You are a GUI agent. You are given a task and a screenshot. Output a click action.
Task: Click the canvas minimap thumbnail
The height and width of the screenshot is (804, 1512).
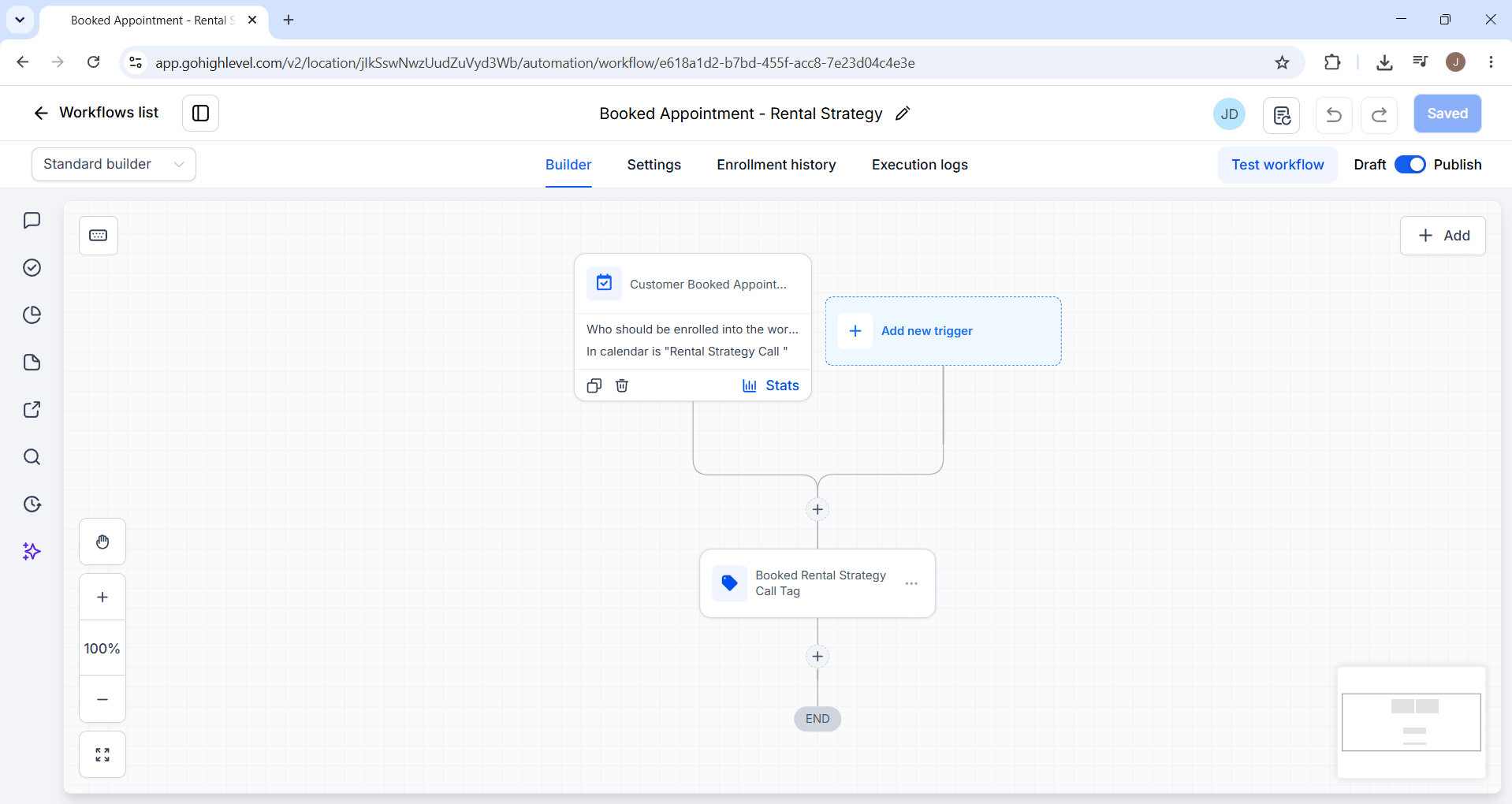click(x=1411, y=722)
